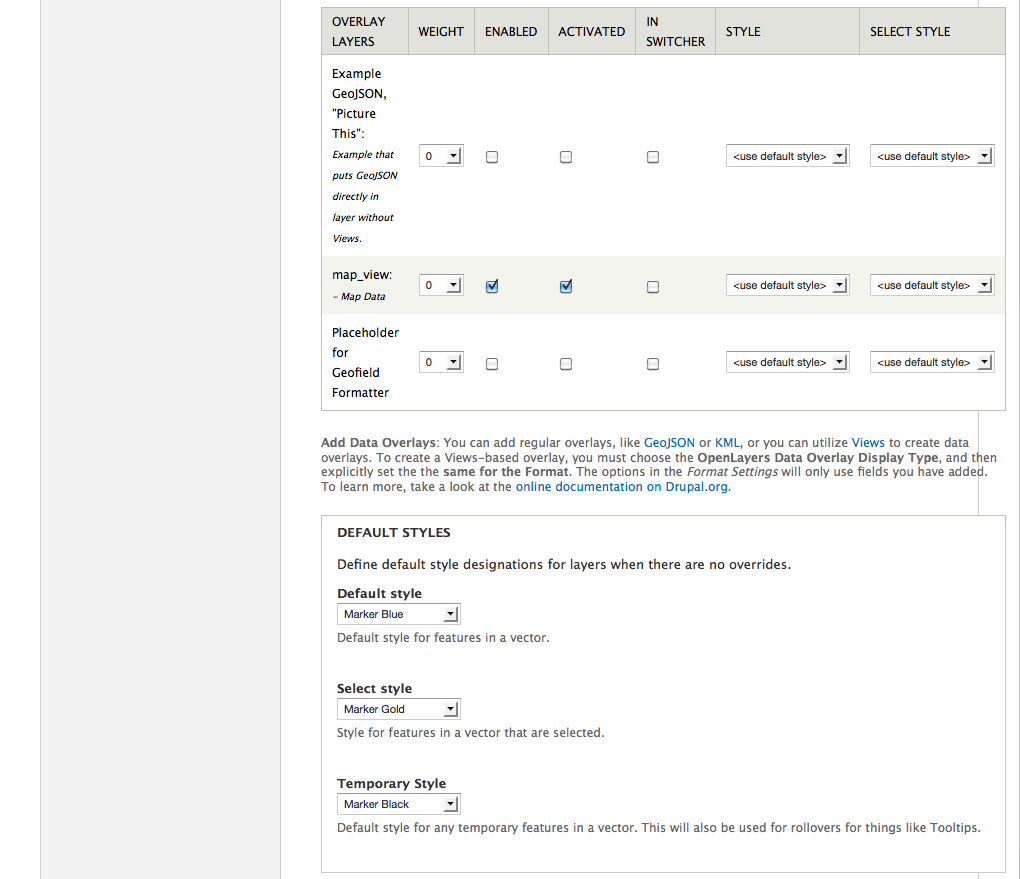Screen dimensions: 1020x879
Task: Open weight dropdown for Geofield Formatter placeholder
Action: tap(441, 362)
